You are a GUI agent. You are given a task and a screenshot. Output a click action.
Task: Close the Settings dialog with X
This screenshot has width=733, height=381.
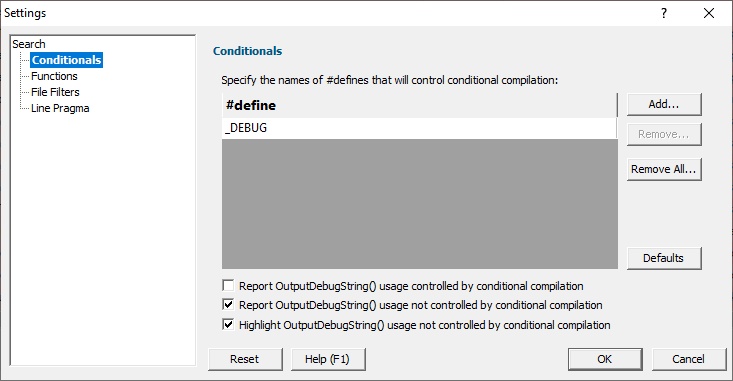[709, 13]
